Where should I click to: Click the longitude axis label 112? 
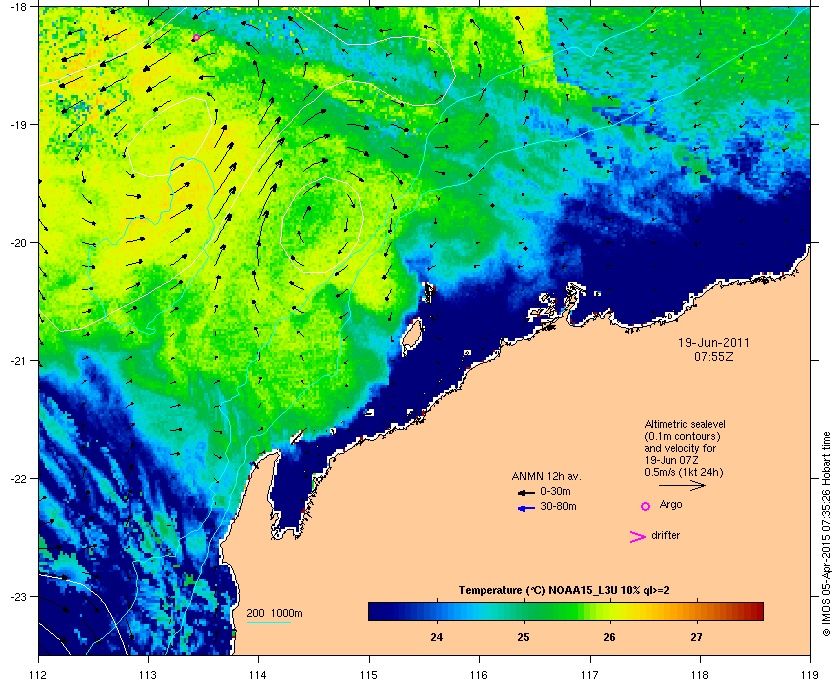click(x=39, y=674)
